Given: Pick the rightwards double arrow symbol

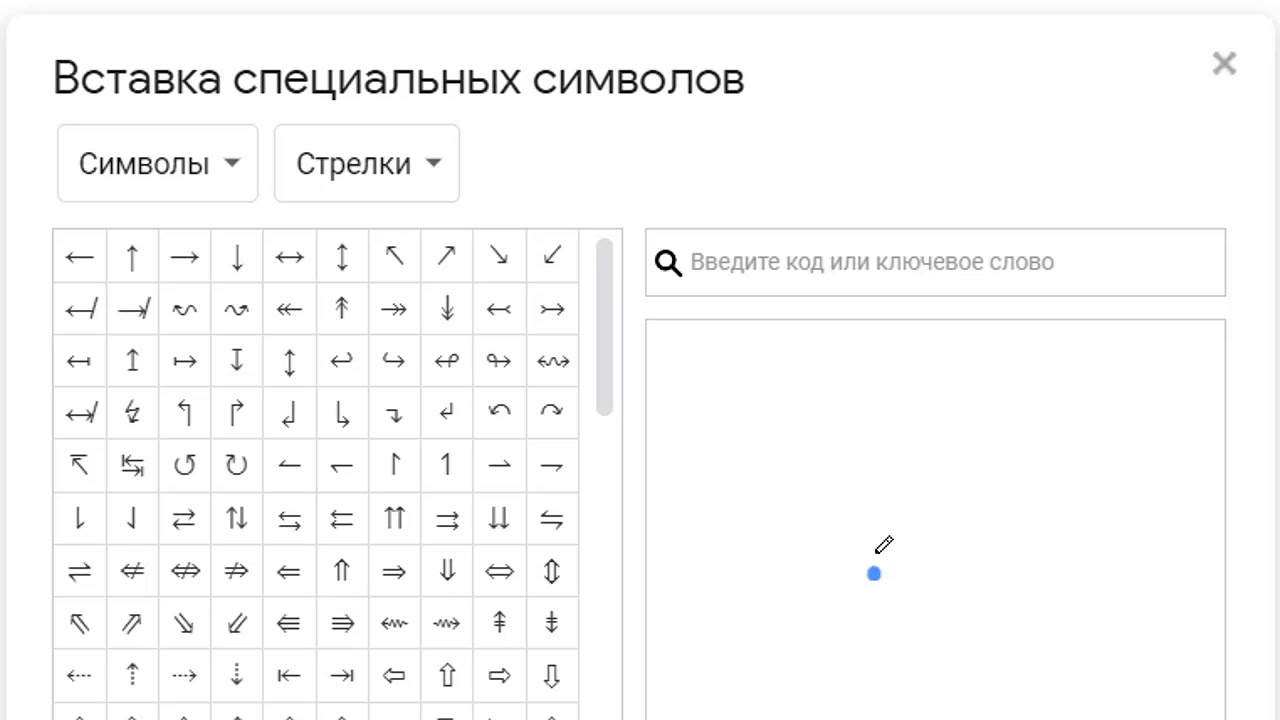Looking at the screenshot, I should [394, 570].
